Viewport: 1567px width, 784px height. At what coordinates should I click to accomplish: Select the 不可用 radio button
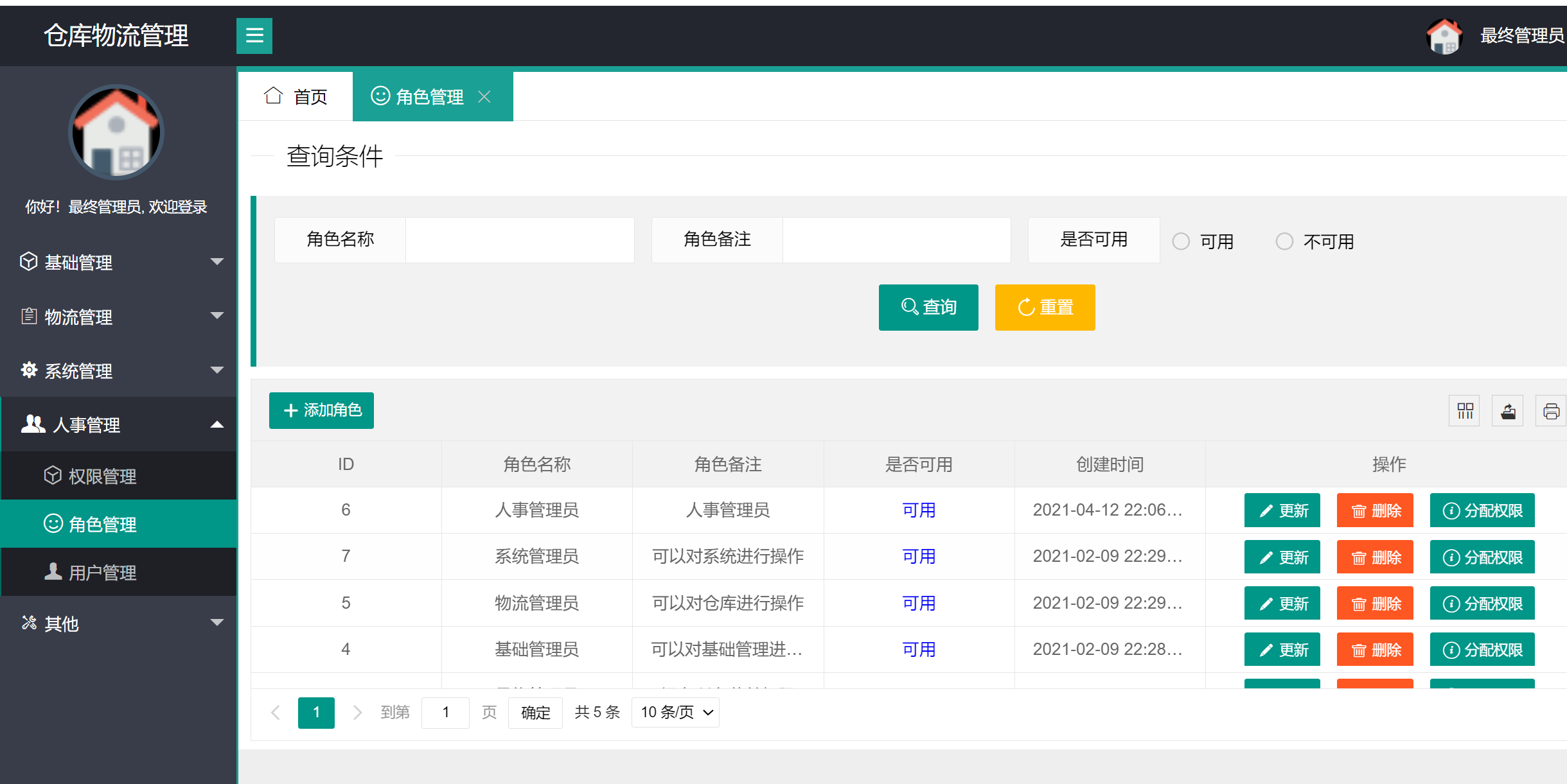tap(1284, 241)
